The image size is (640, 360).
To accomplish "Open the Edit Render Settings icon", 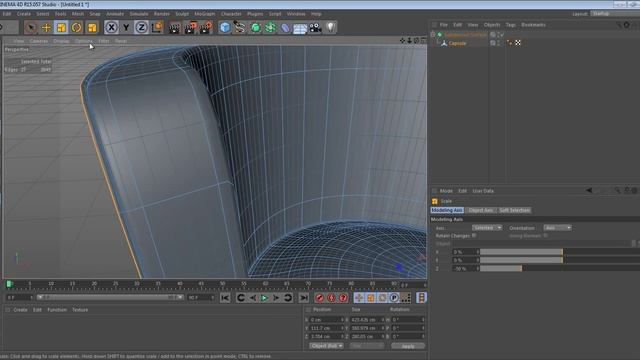I will (206, 27).
